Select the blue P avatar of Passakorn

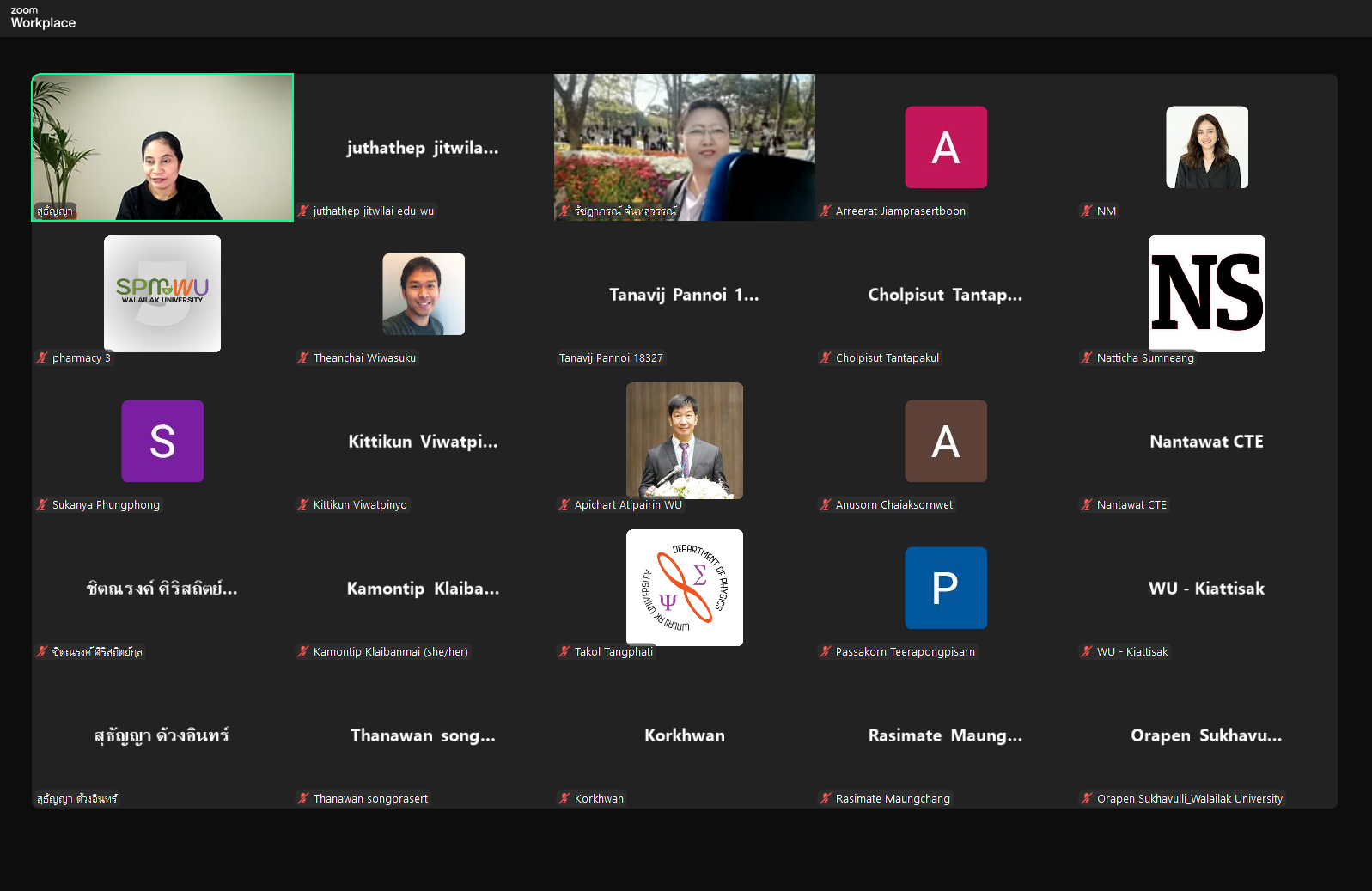click(945, 588)
